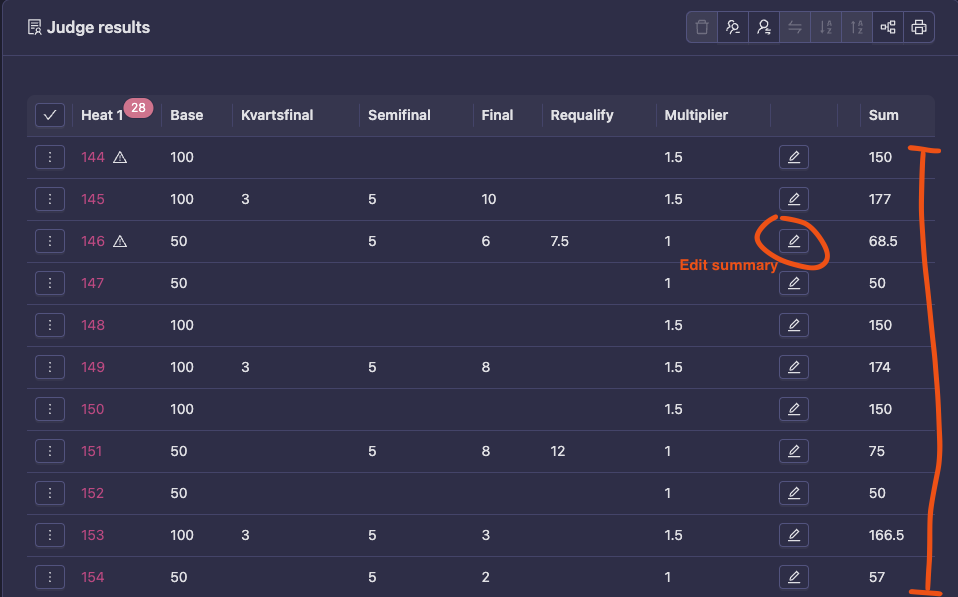Open the row options menu for 144
Screen dimensions: 958x597
[50, 157]
